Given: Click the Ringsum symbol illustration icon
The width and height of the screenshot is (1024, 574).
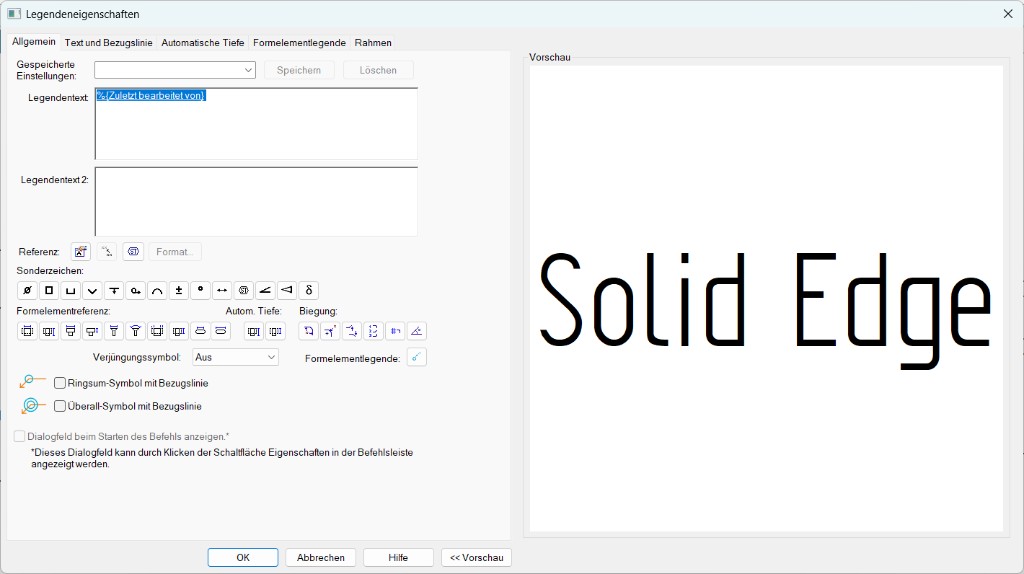Looking at the screenshot, I should coord(32,381).
